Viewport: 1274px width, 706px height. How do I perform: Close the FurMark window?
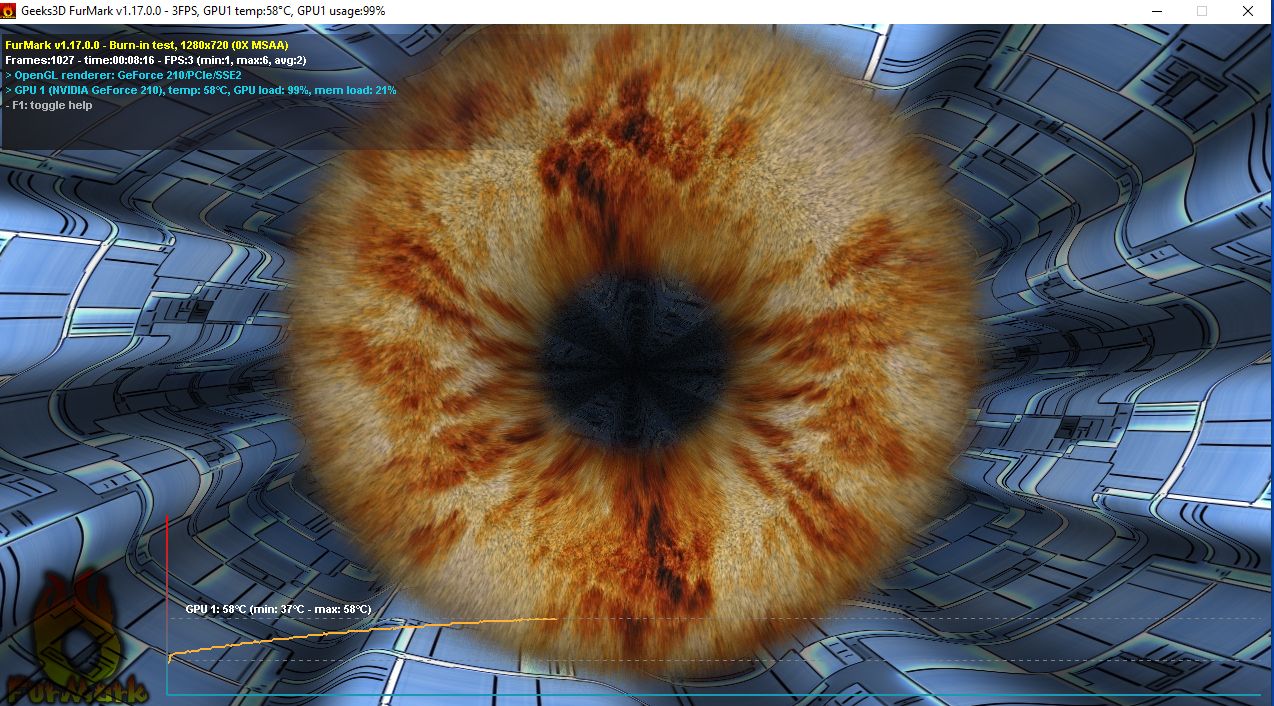click(1248, 11)
